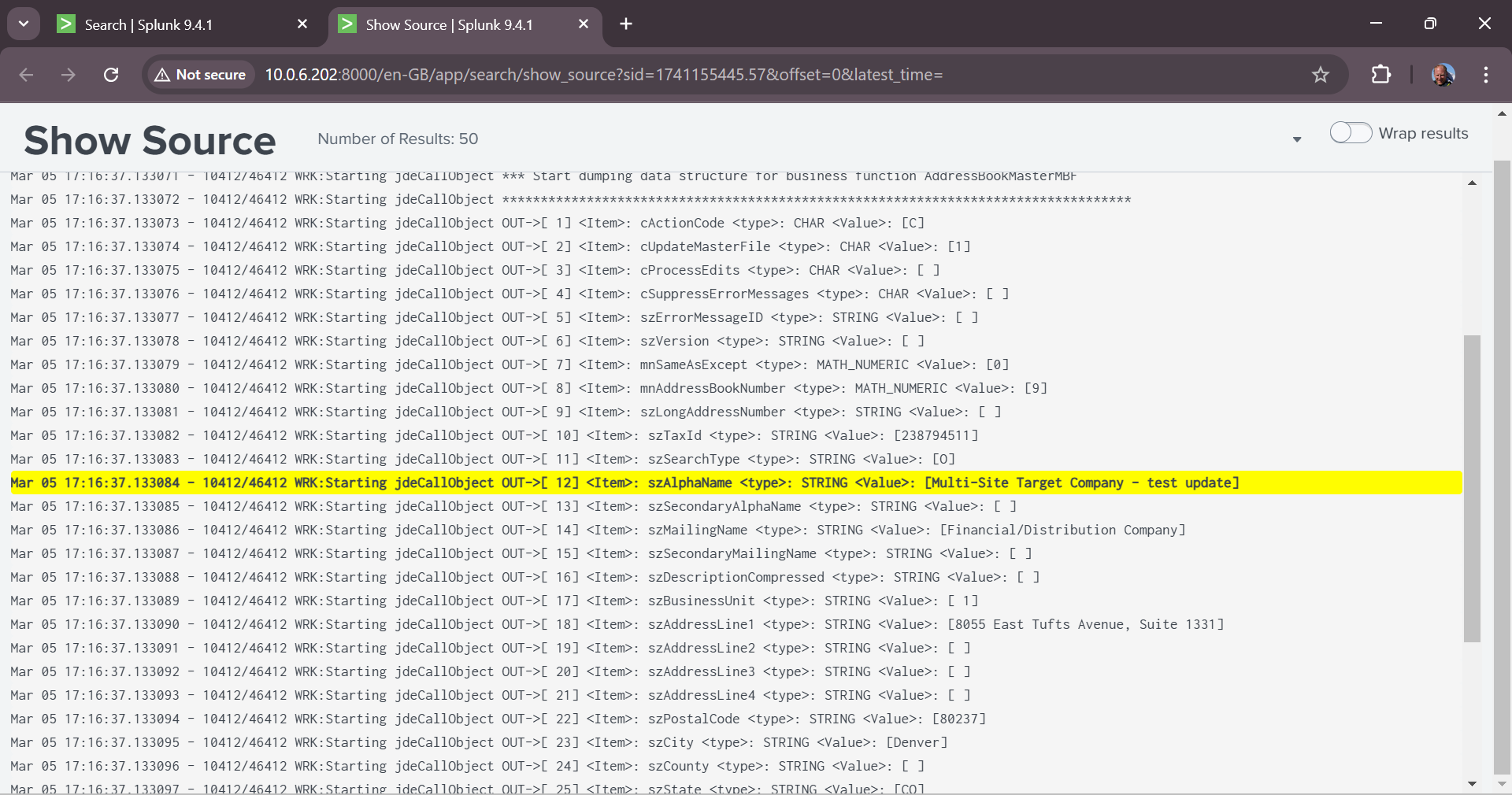The height and width of the screenshot is (795, 1512).
Task: Click the inner log scrollbar up arrow
Action: [x=1472, y=183]
